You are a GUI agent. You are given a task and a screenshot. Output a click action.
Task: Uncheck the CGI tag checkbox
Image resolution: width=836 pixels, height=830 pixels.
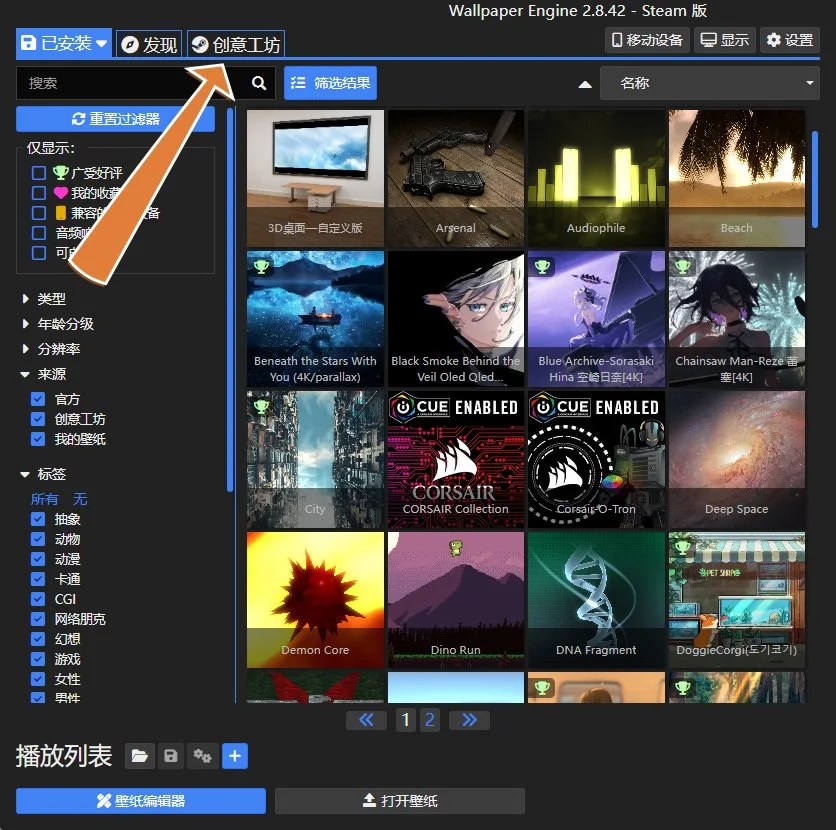pos(38,599)
